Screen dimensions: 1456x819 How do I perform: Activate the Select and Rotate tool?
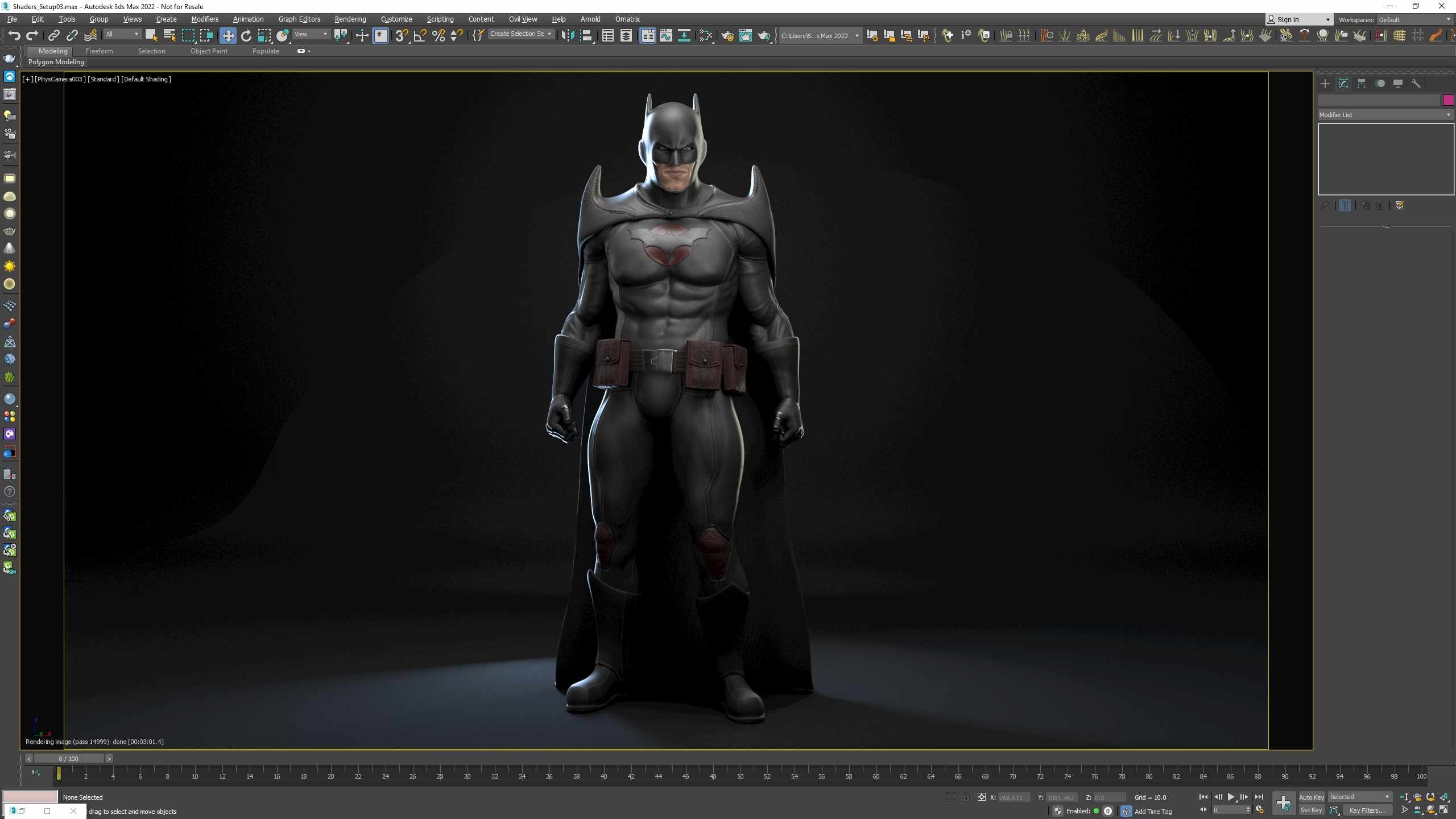pyautogui.click(x=246, y=36)
